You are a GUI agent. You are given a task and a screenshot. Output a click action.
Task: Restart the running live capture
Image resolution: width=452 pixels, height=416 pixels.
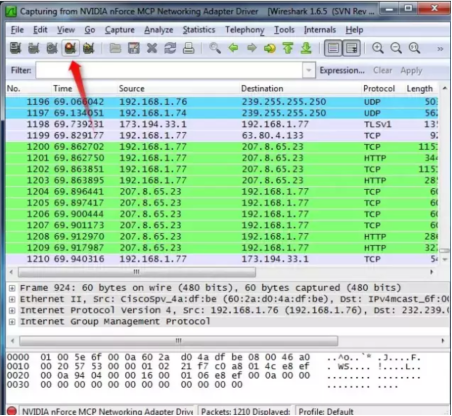(89, 48)
